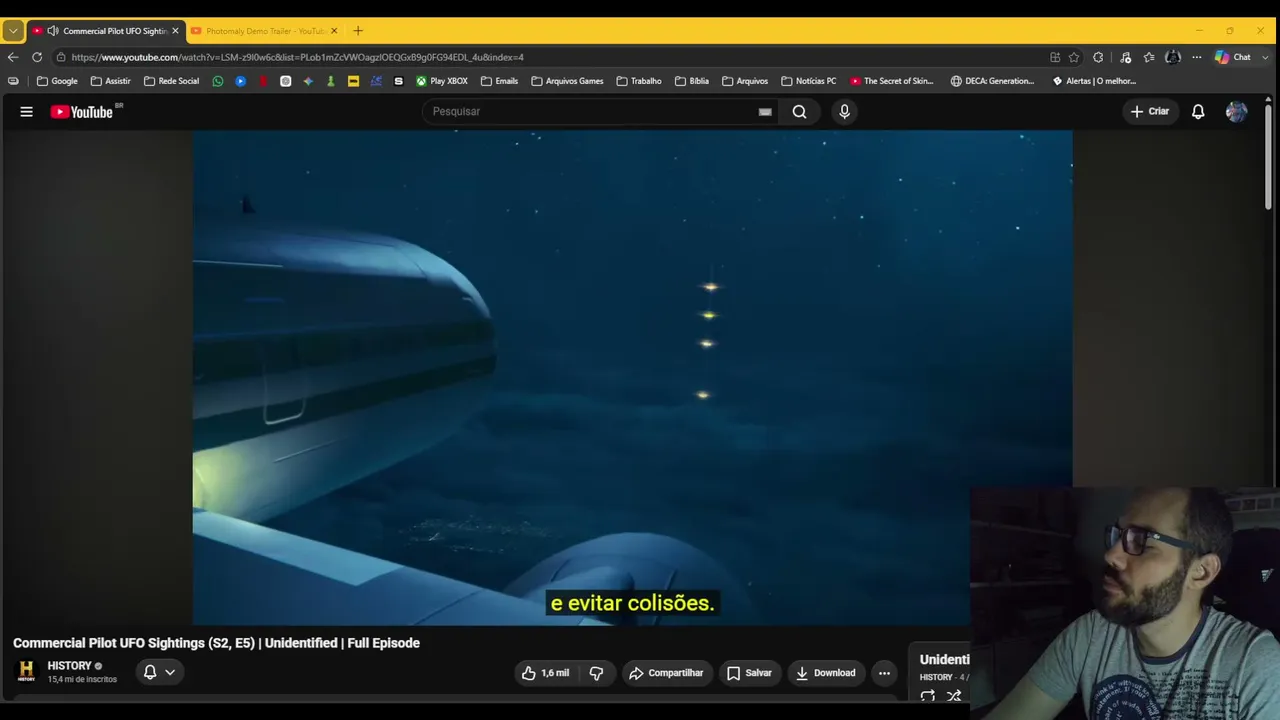The height and width of the screenshot is (720, 1280).
Task: Click the UFO video player frame
Action: pos(632,378)
